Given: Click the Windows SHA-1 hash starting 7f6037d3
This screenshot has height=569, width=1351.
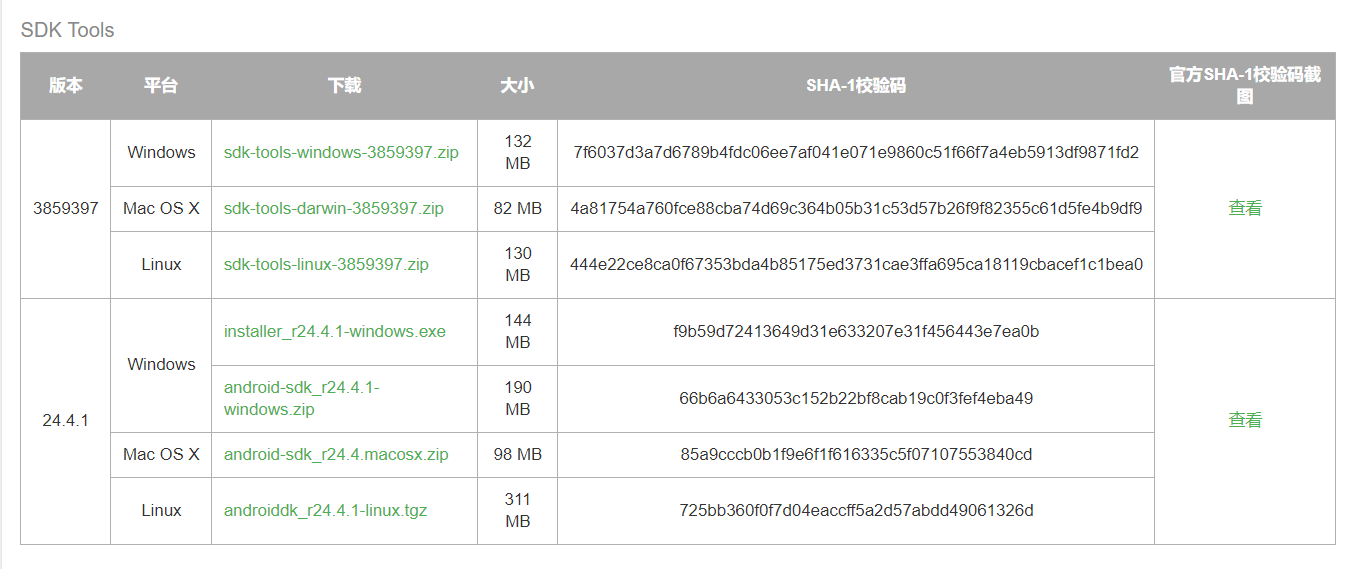Looking at the screenshot, I should click(x=856, y=153).
